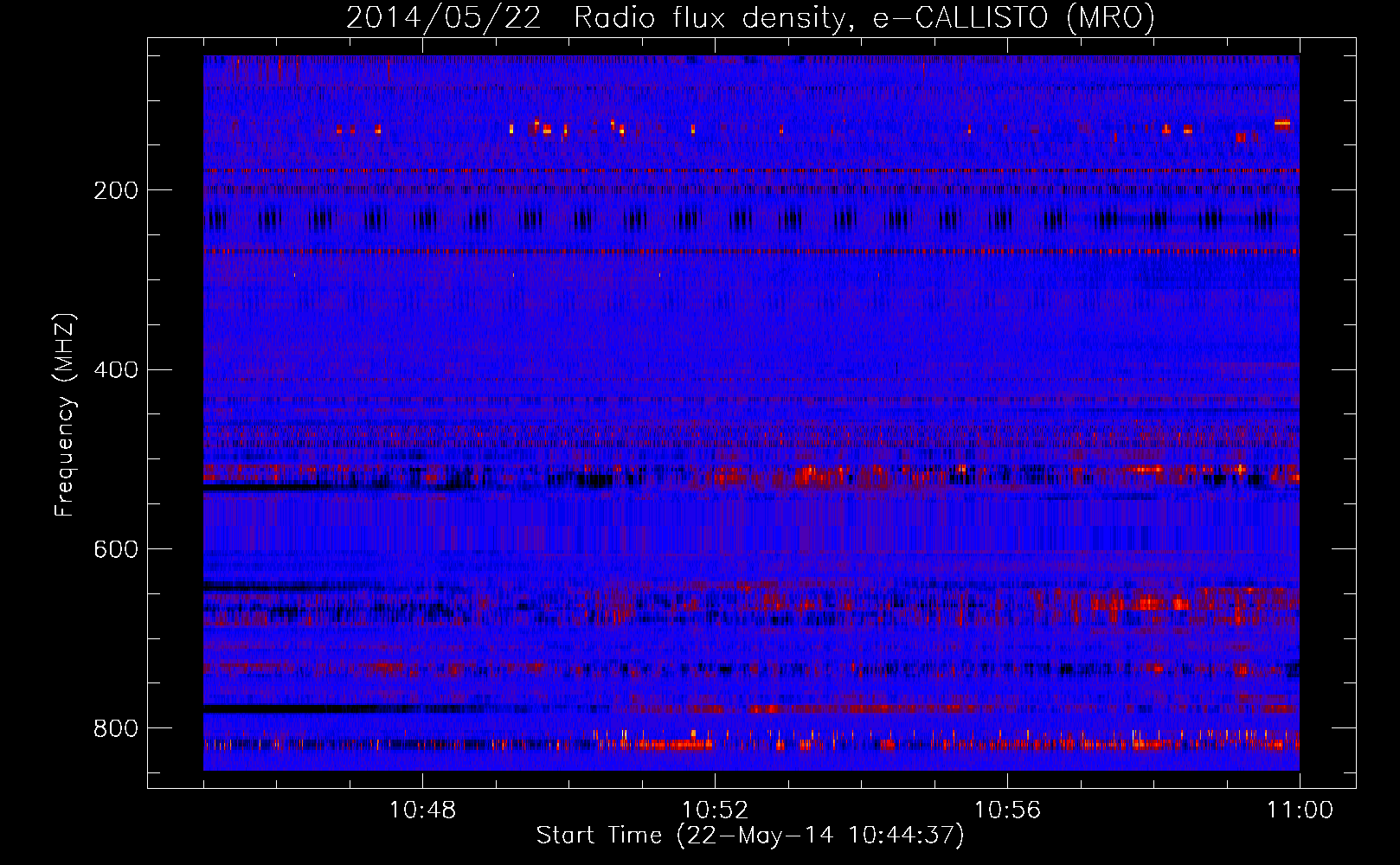Click the "Start Time (22-May-14 10:44:37)" x-axis label
This screenshot has height=865, width=1400.
tap(750, 836)
